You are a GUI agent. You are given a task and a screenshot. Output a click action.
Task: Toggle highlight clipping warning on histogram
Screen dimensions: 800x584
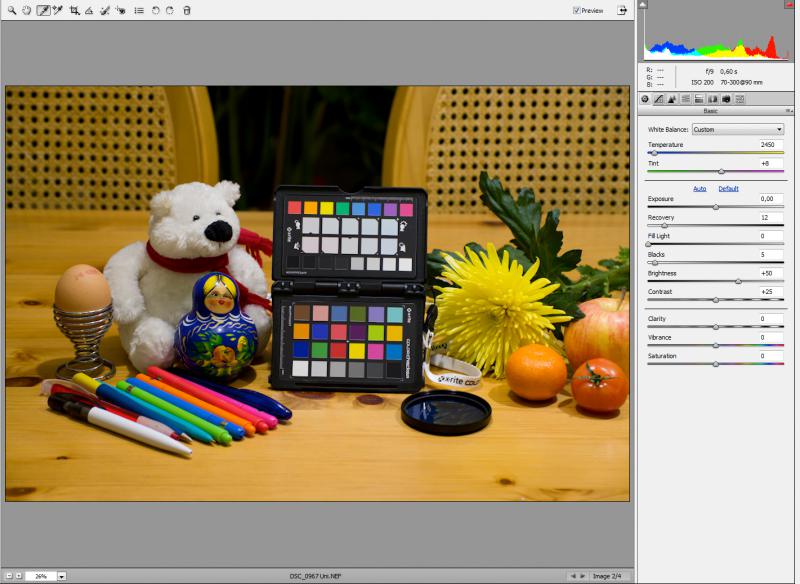click(x=788, y=5)
